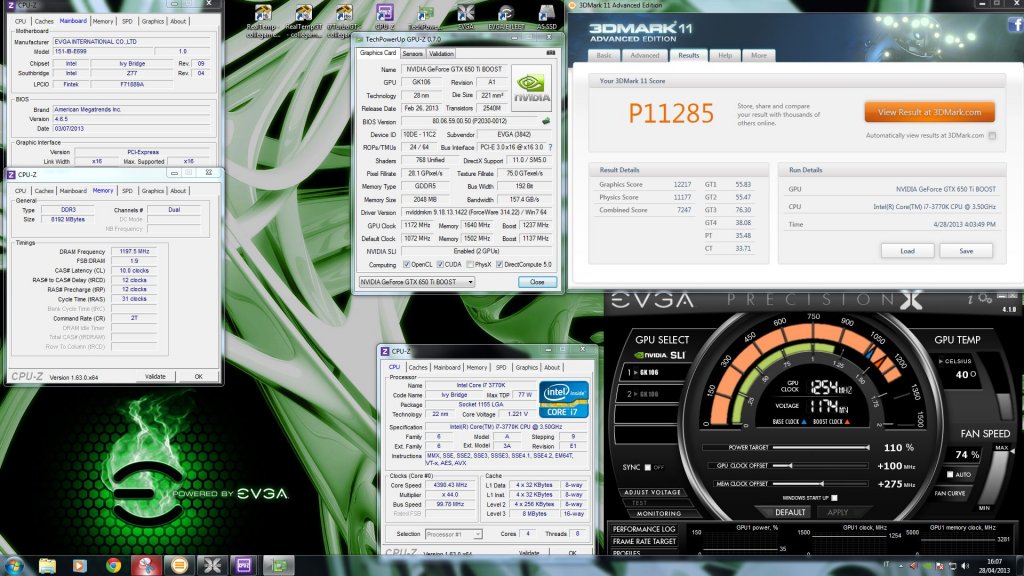Enable the AUTO fan checkbox
The width and height of the screenshot is (1024, 576).
point(950,474)
